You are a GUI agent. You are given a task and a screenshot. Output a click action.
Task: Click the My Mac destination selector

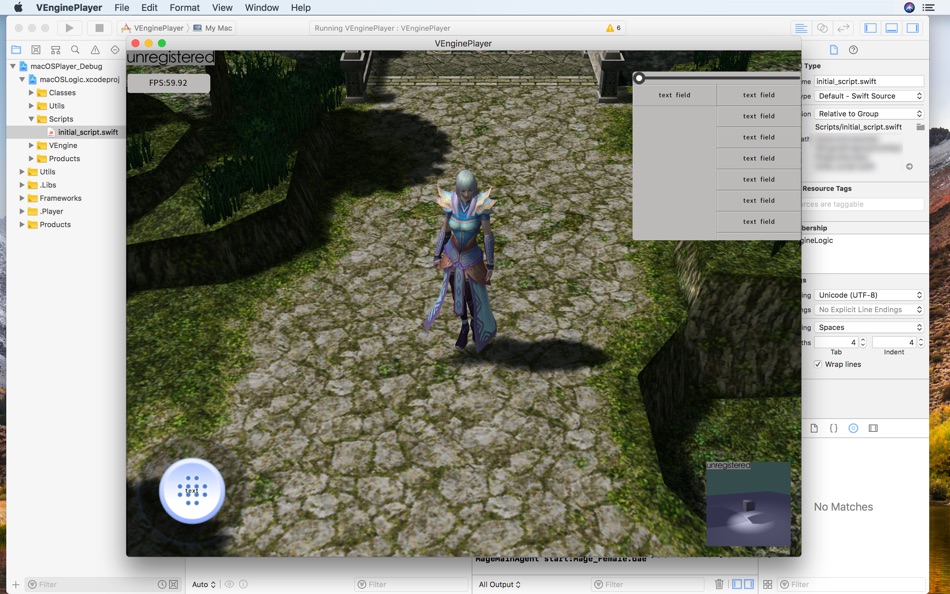pyautogui.click(x=213, y=28)
